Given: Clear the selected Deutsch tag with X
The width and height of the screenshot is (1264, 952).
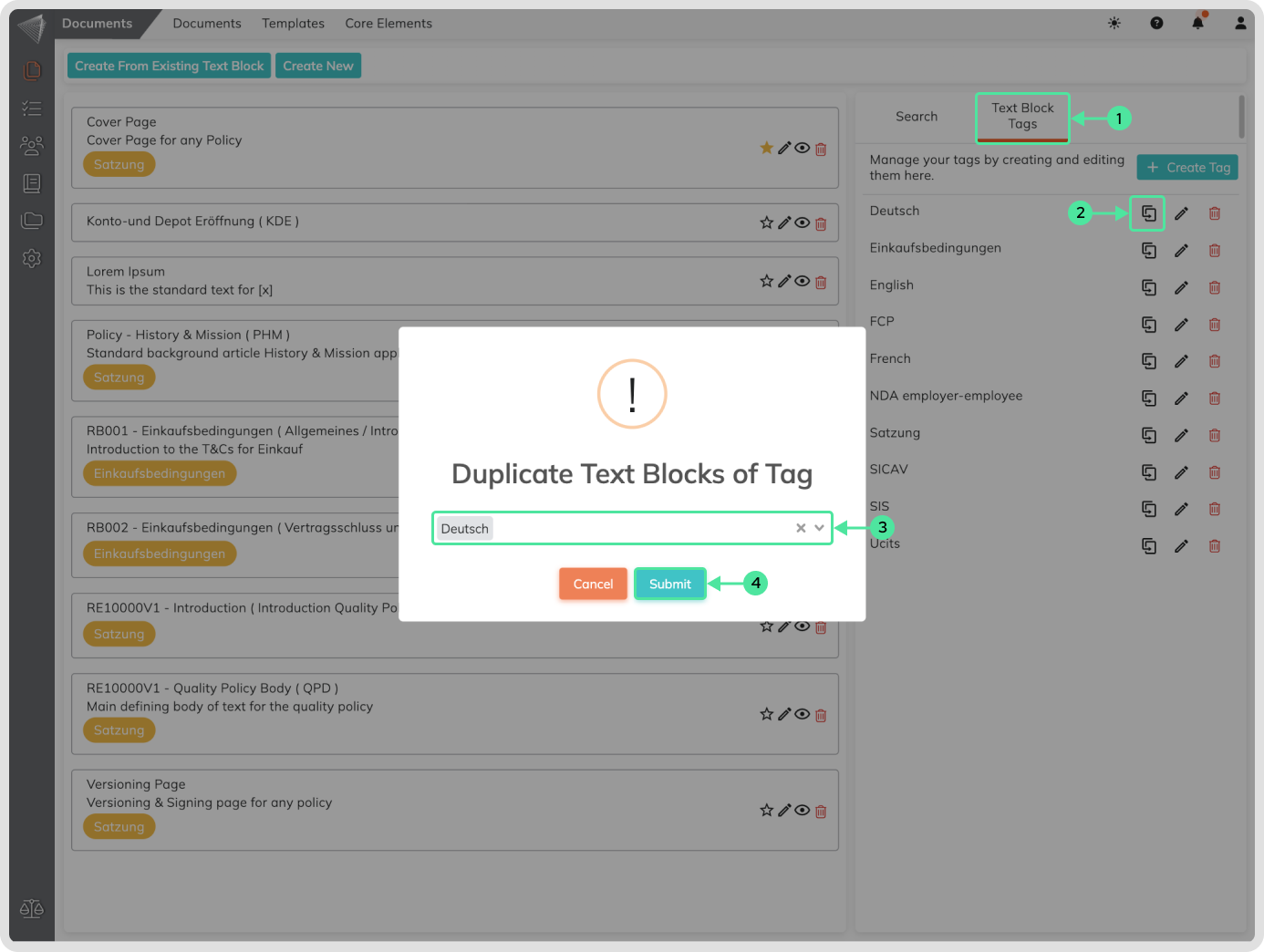Looking at the screenshot, I should (800, 528).
